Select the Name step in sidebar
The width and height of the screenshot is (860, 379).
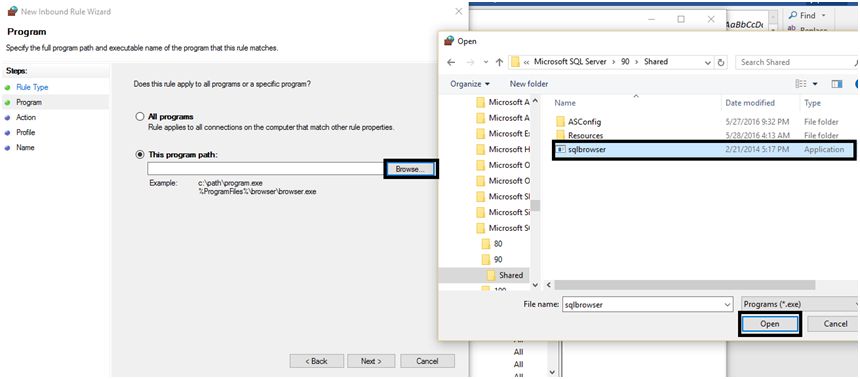coord(25,148)
